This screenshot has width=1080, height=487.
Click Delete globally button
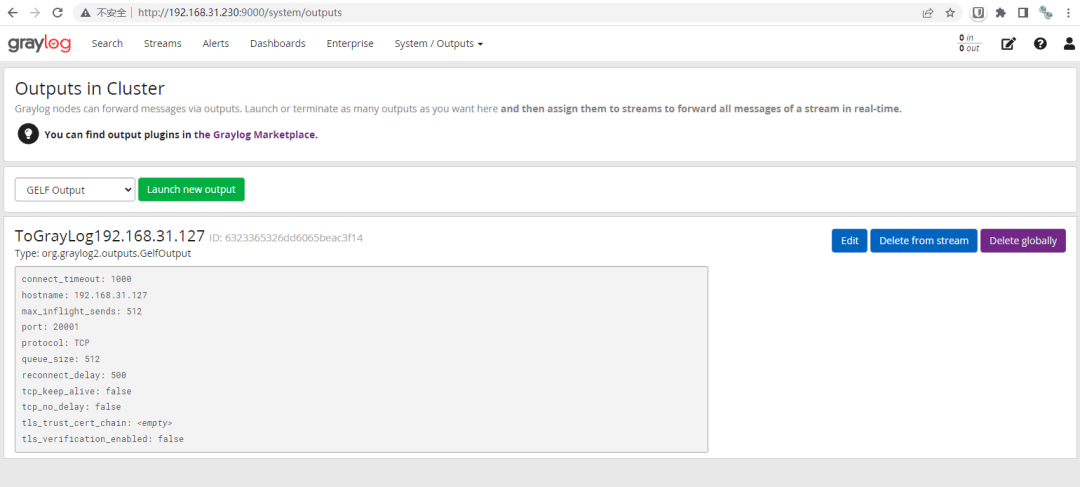point(1023,240)
